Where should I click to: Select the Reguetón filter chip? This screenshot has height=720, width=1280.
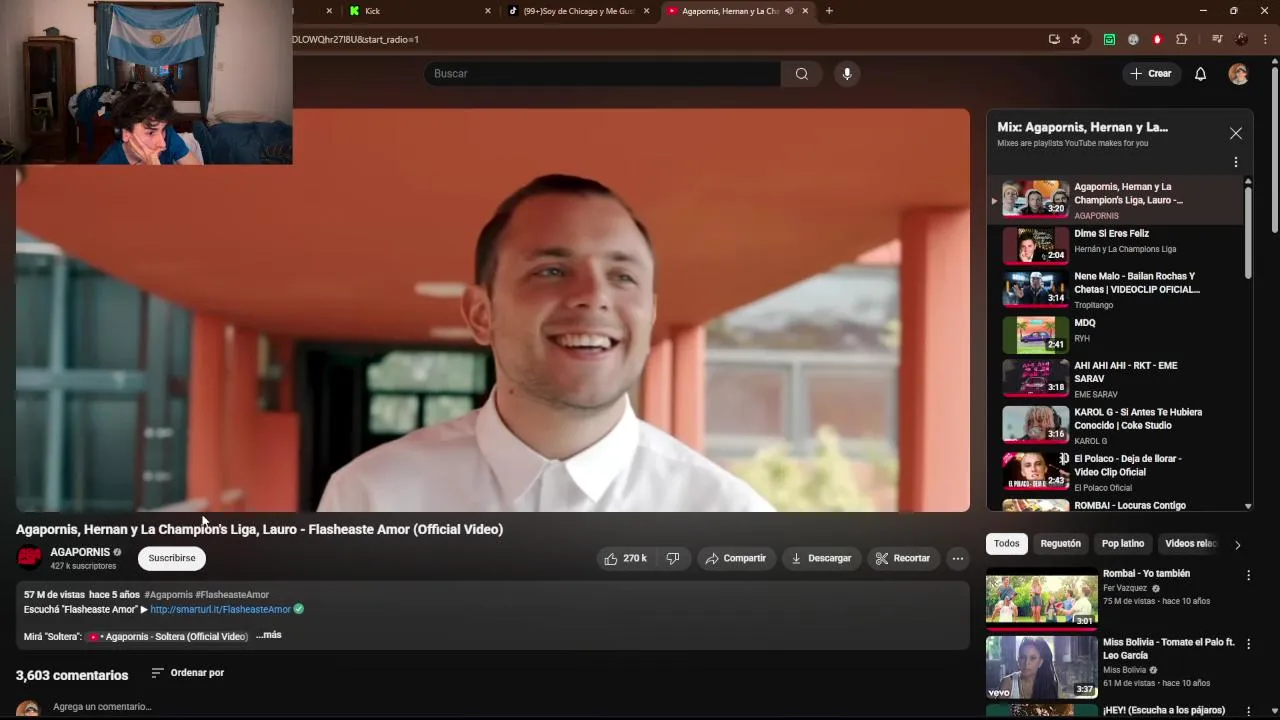1060,544
